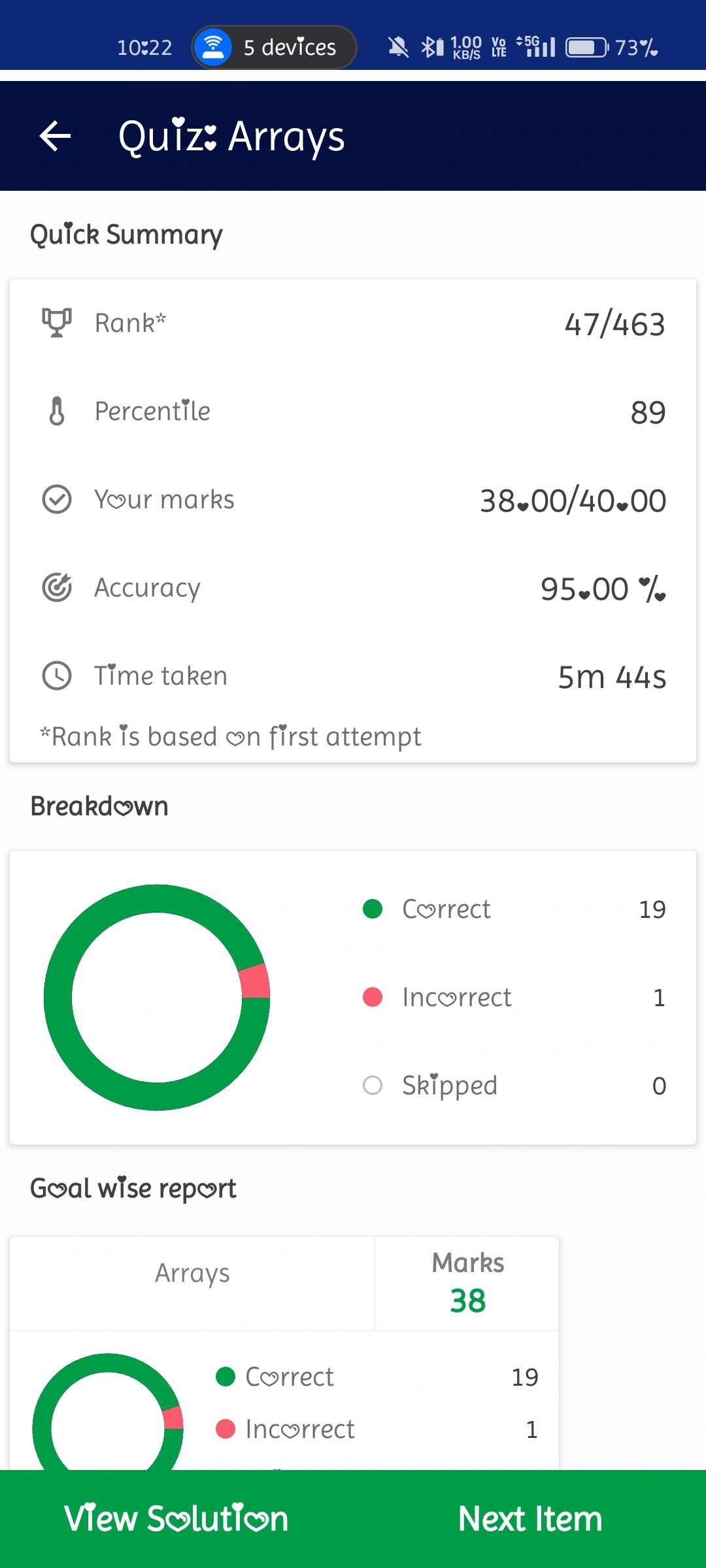Open View Solution
The height and width of the screenshot is (1568, 706).
coord(176,1519)
